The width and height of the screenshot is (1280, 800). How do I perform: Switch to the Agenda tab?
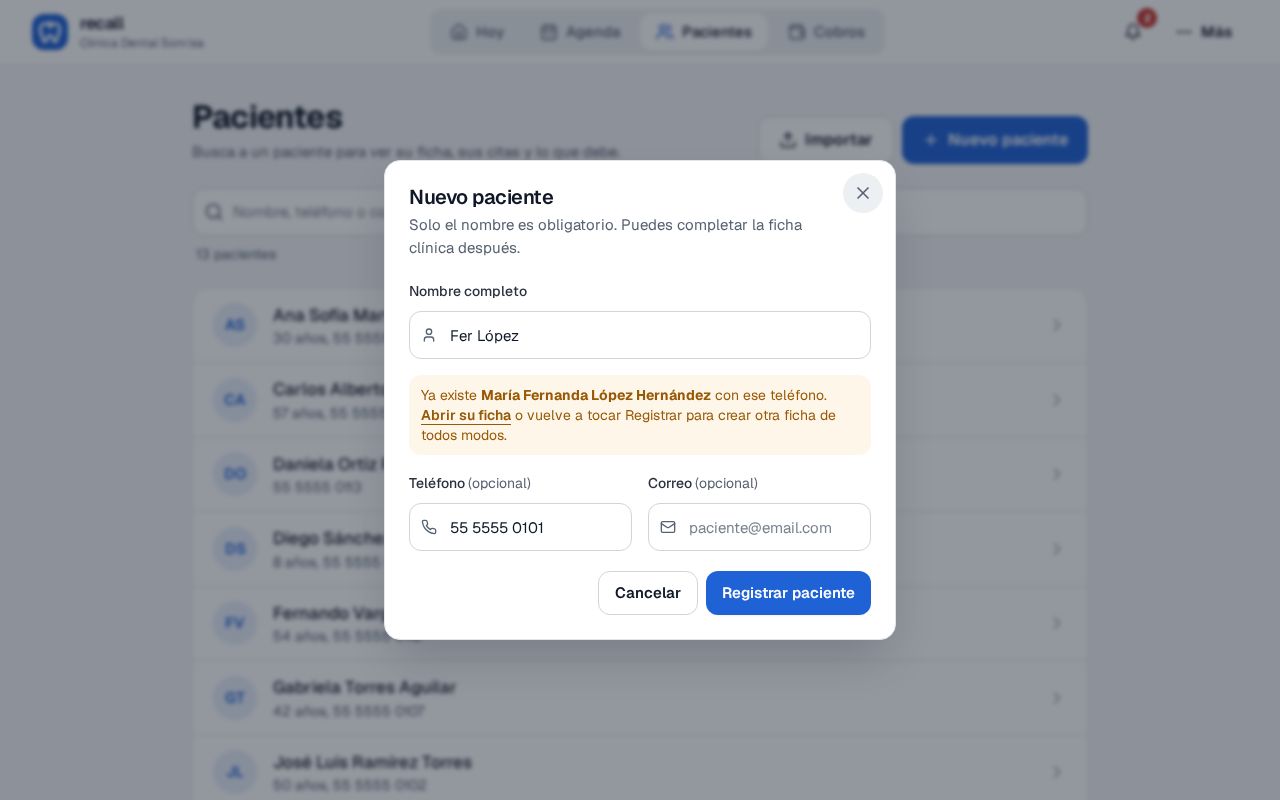[x=580, y=32]
